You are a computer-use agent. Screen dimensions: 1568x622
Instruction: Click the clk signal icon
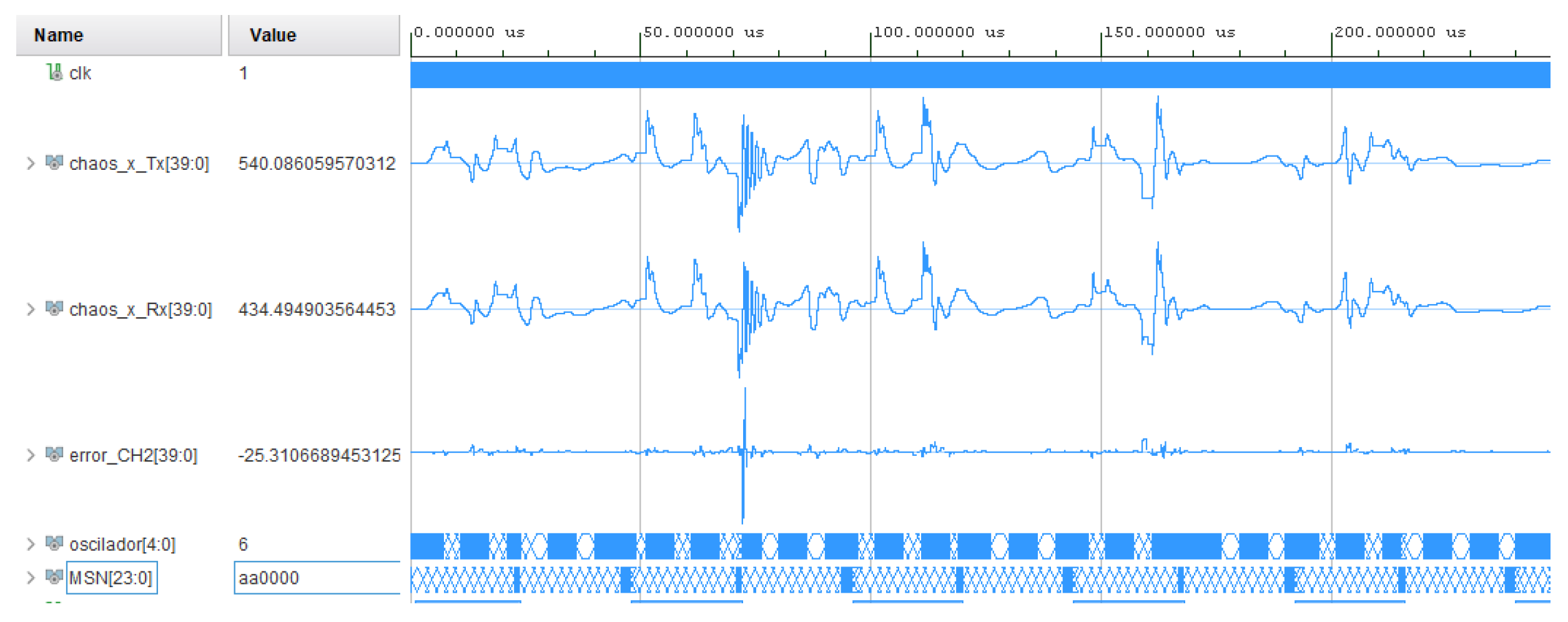click(54, 72)
